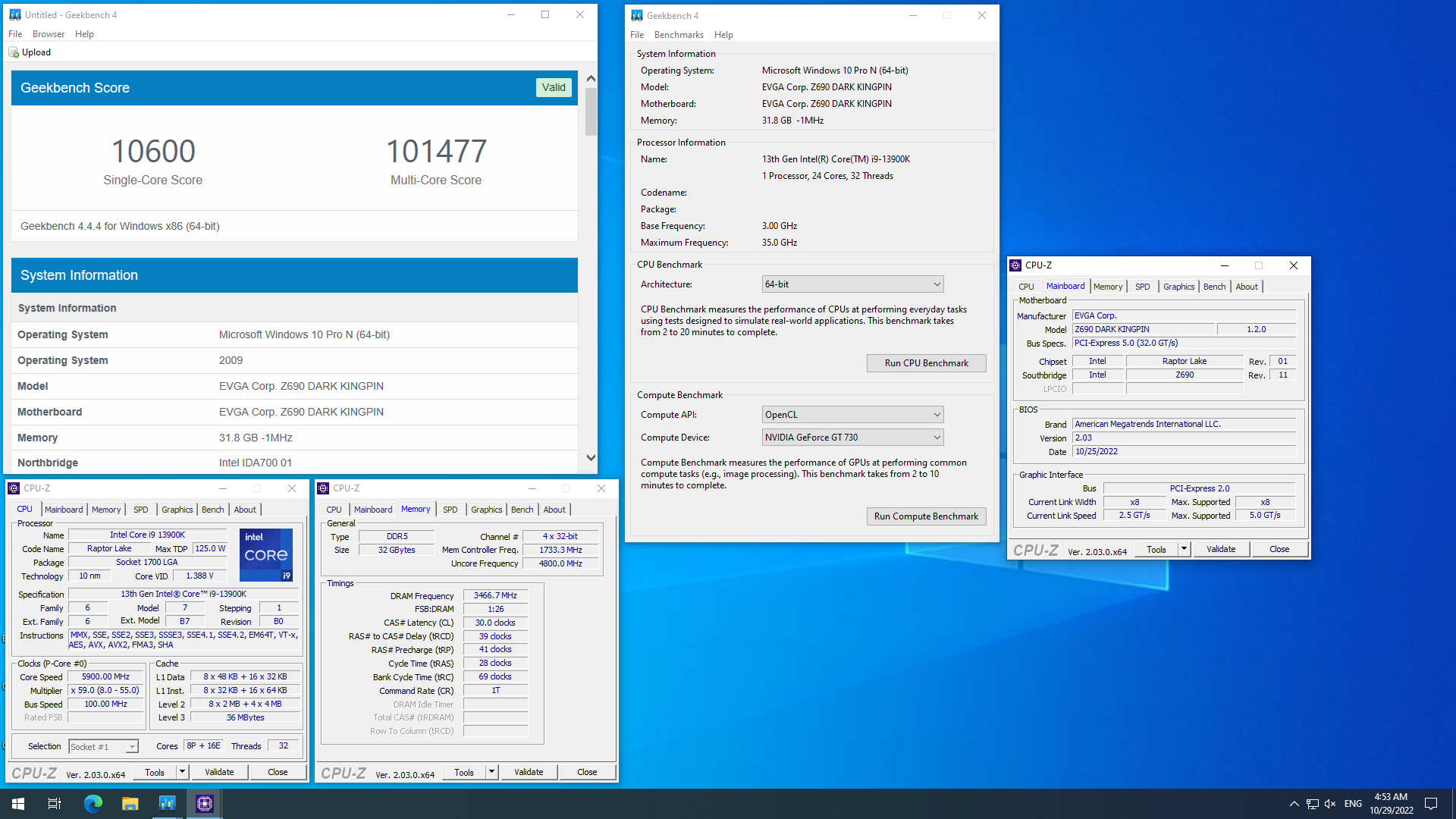Click the Run CPU Benchmark button
Screen dimensions: 1456x819
[926, 363]
